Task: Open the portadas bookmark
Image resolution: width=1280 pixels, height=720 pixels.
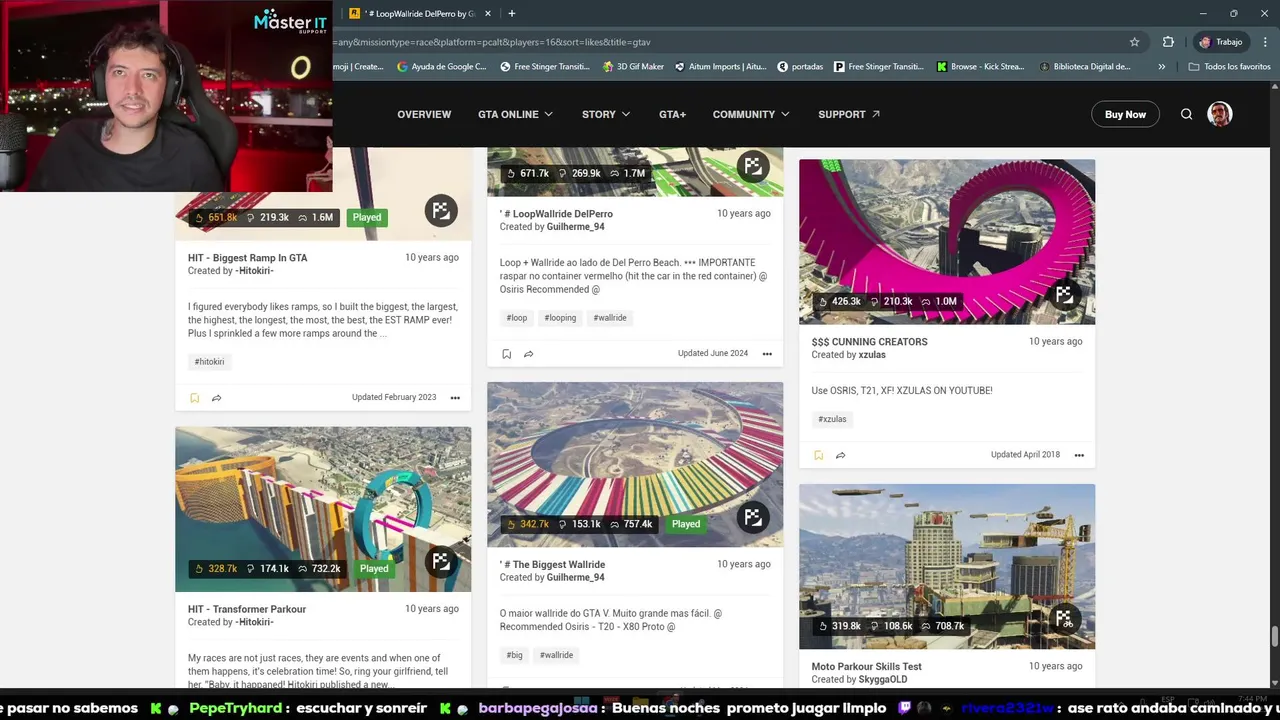Action: pos(800,67)
